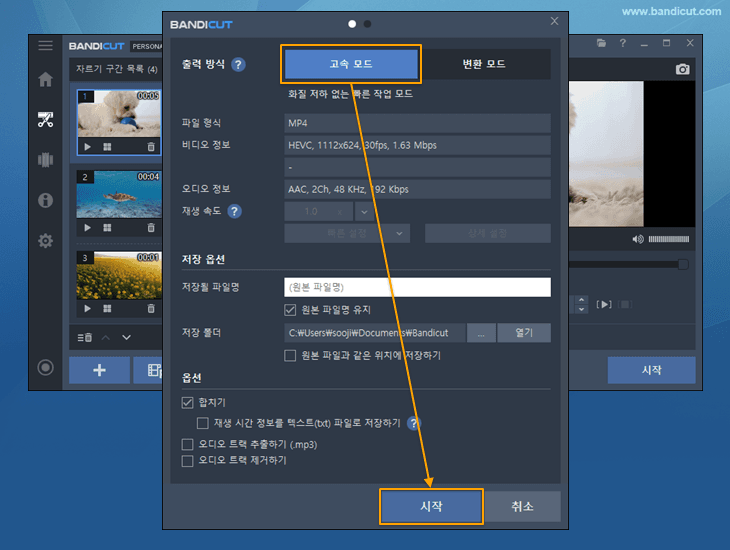Enable 원본 파일과 같은 위치에 저장하기 checkbox
730x550 pixels.
(290, 356)
